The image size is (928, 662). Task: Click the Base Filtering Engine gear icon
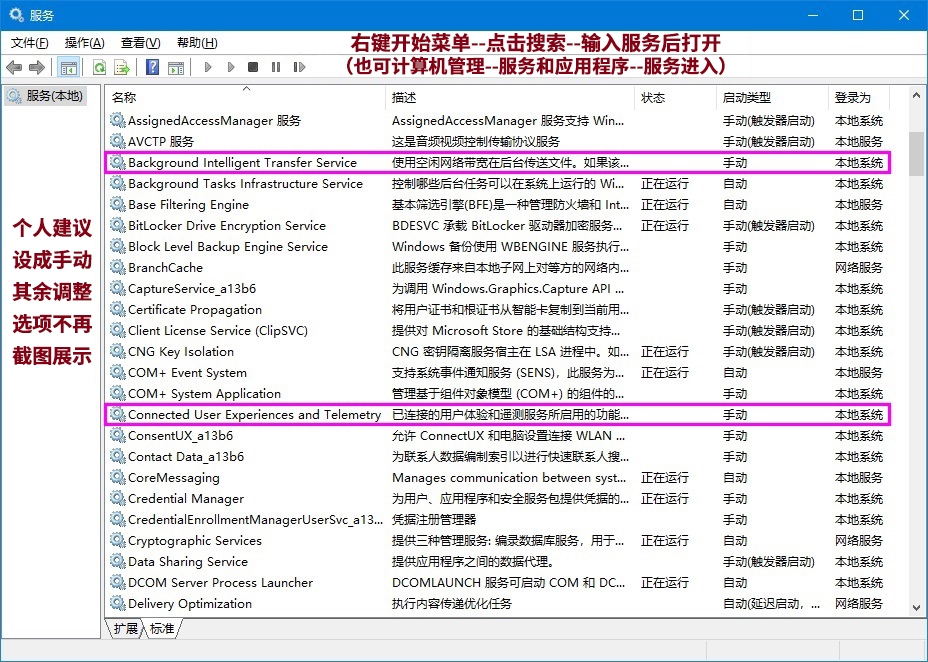click(118, 205)
